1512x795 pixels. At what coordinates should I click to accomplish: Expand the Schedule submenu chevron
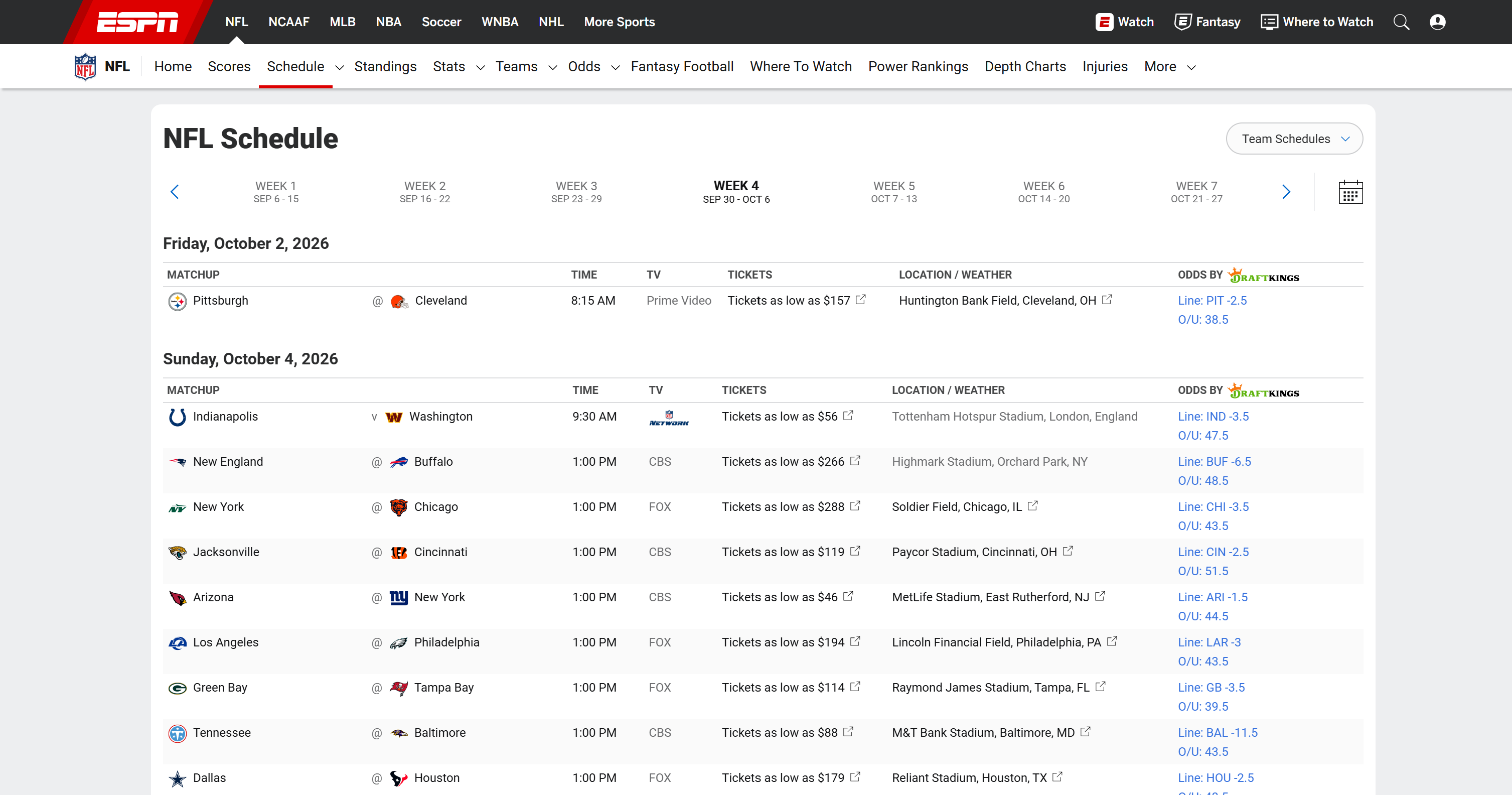pos(339,68)
